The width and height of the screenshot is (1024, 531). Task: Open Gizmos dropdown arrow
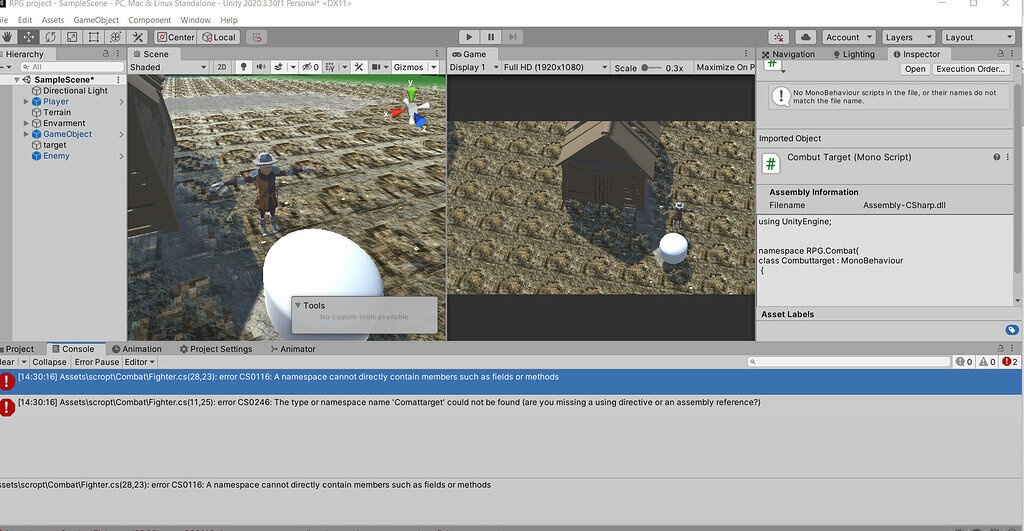(434, 67)
